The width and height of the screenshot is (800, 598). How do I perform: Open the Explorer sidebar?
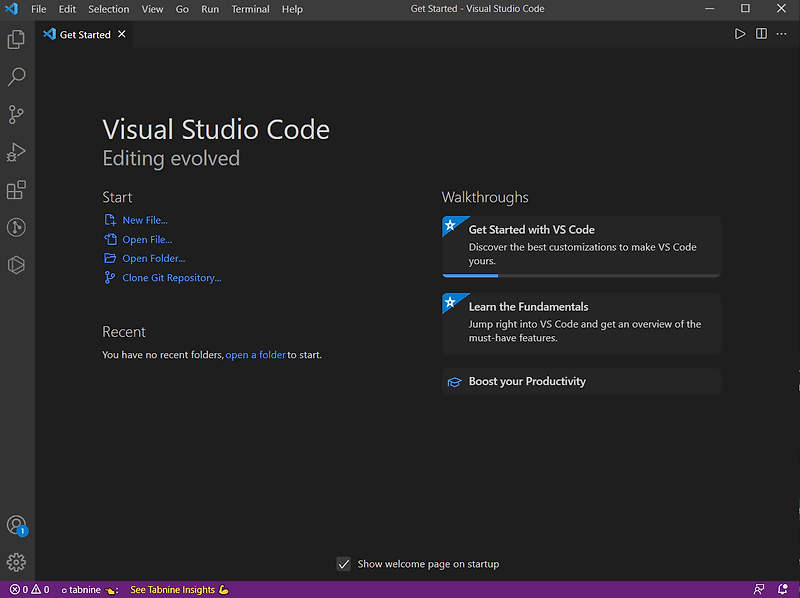point(15,39)
